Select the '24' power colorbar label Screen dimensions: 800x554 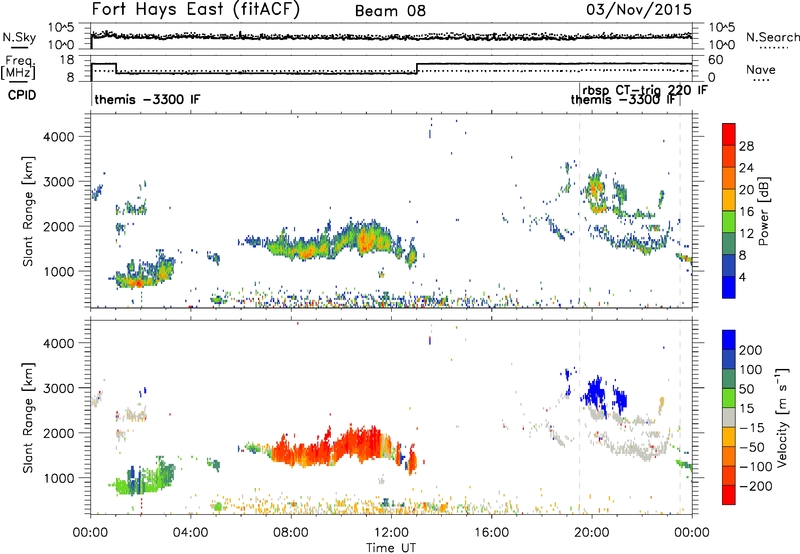point(746,168)
